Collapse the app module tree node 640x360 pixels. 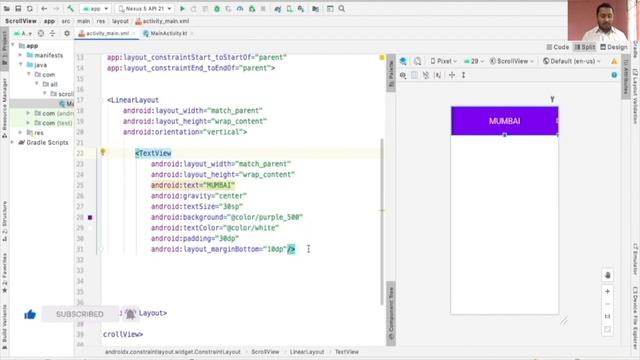(13, 46)
